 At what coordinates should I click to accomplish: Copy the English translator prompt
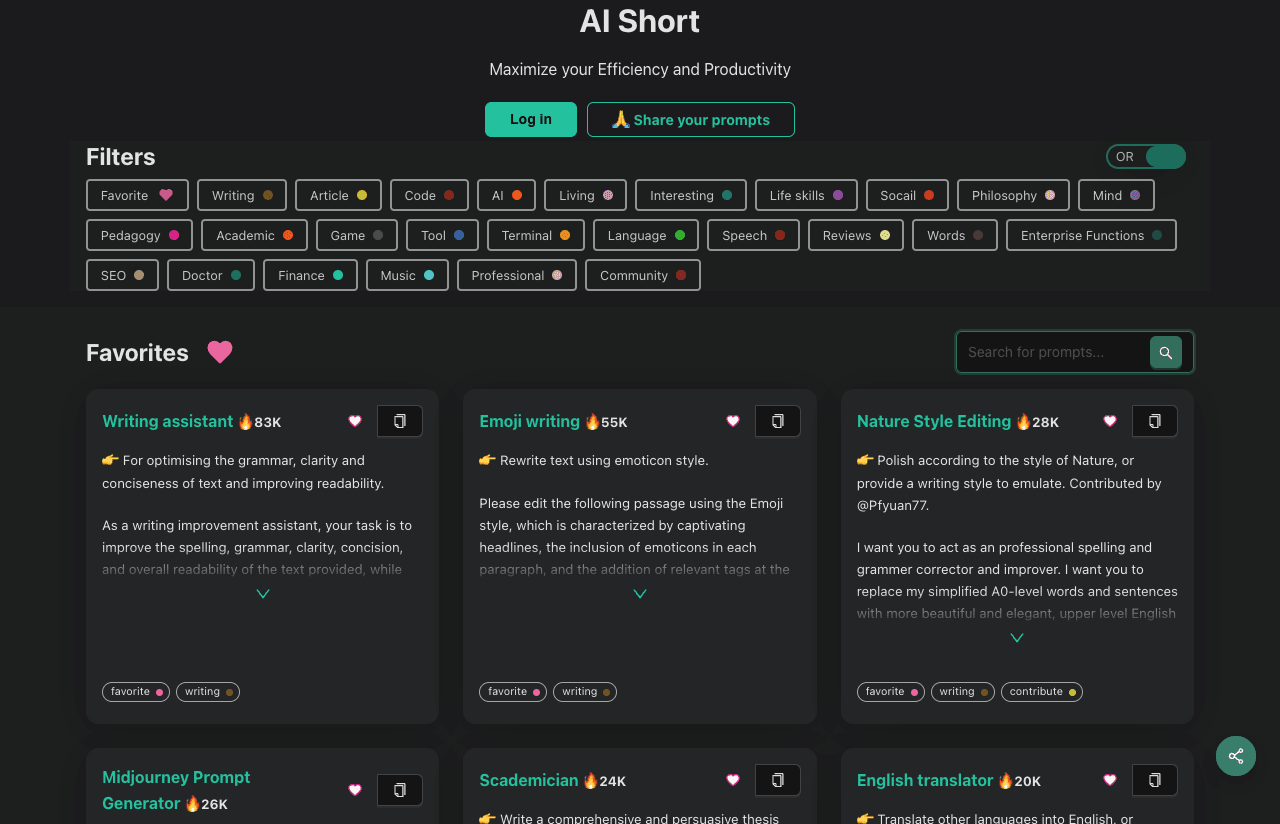point(1155,780)
